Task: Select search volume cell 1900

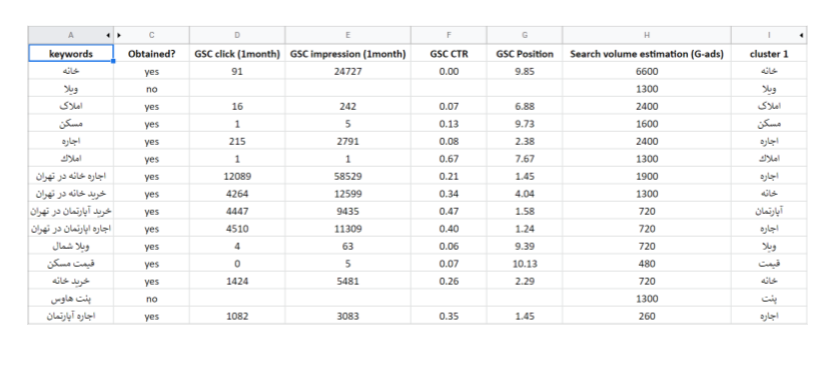Action: click(x=647, y=176)
